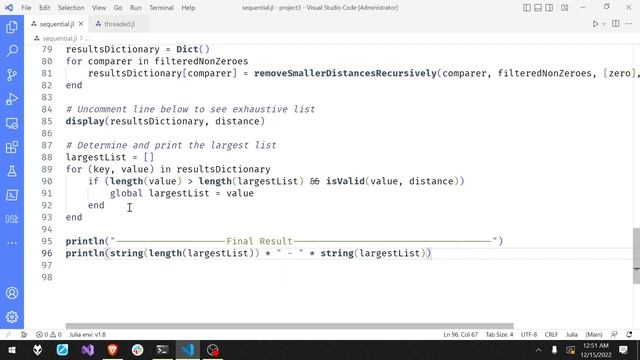The height and width of the screenshot is (360, 640).
Task: Open the Windows Start menu
Action: pyautogui.click(x=12, y=350)
